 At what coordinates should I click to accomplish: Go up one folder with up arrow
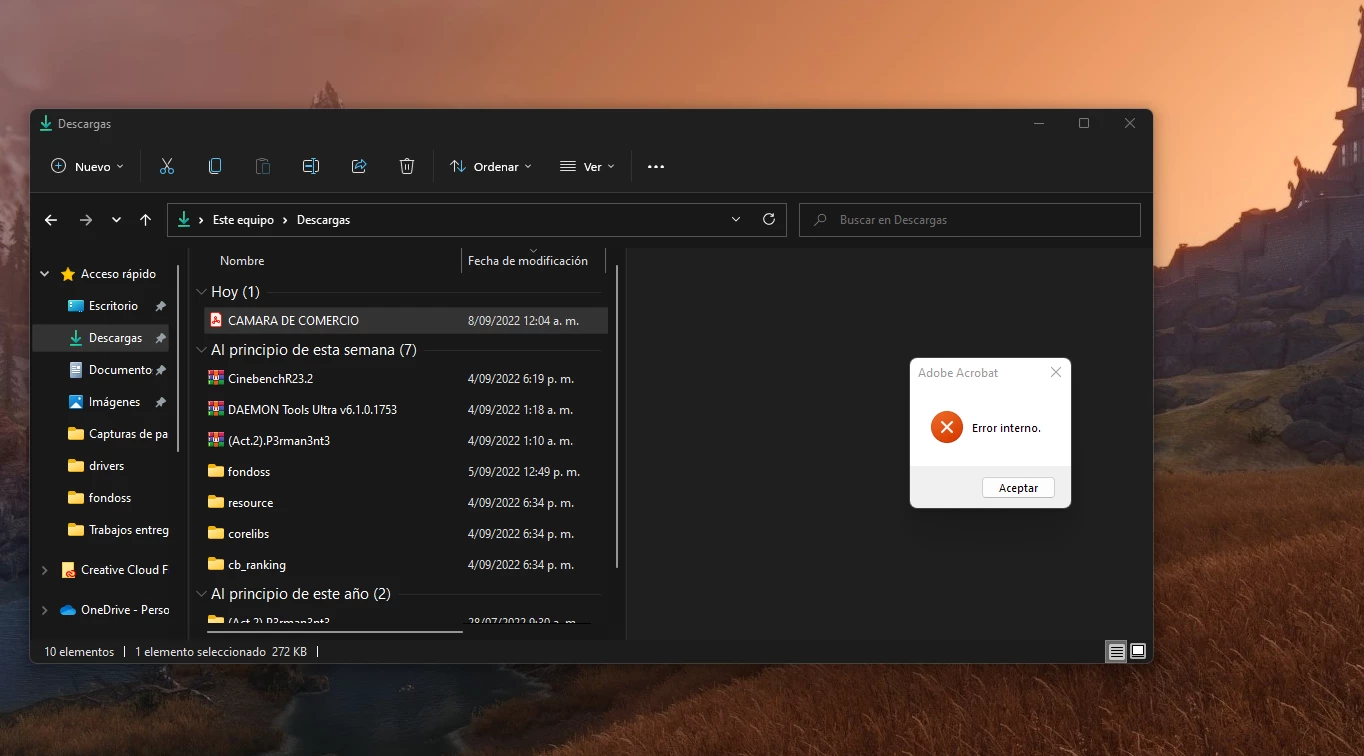(146, 220)
